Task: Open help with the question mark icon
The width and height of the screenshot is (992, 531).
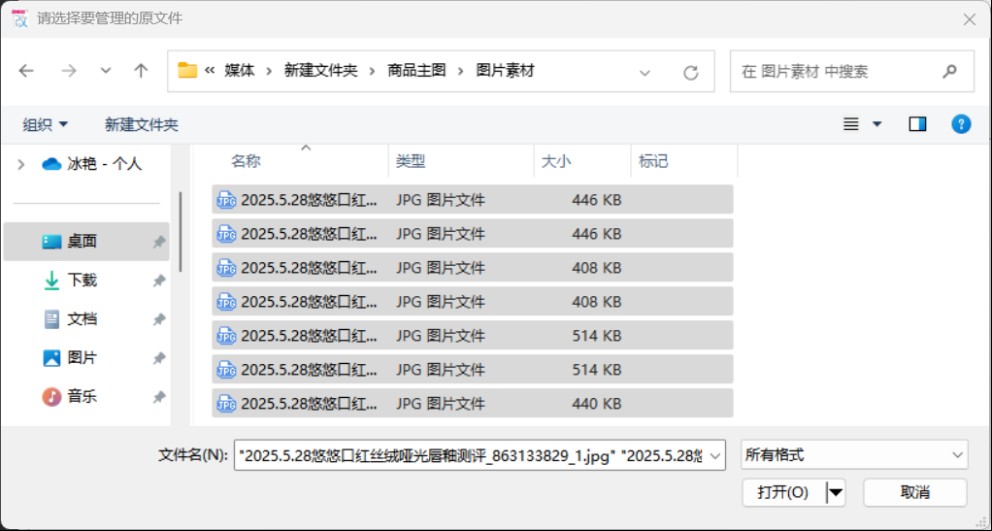Action: (x=960, y=124)
